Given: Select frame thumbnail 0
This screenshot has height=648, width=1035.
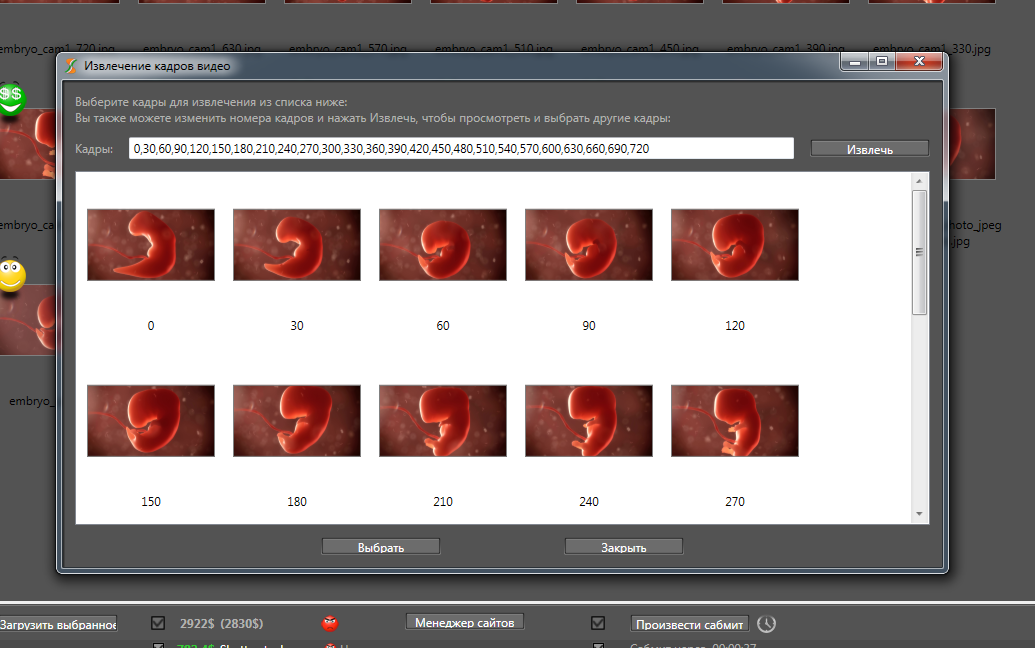Looking at the screenshot, I should pos(150,245).
